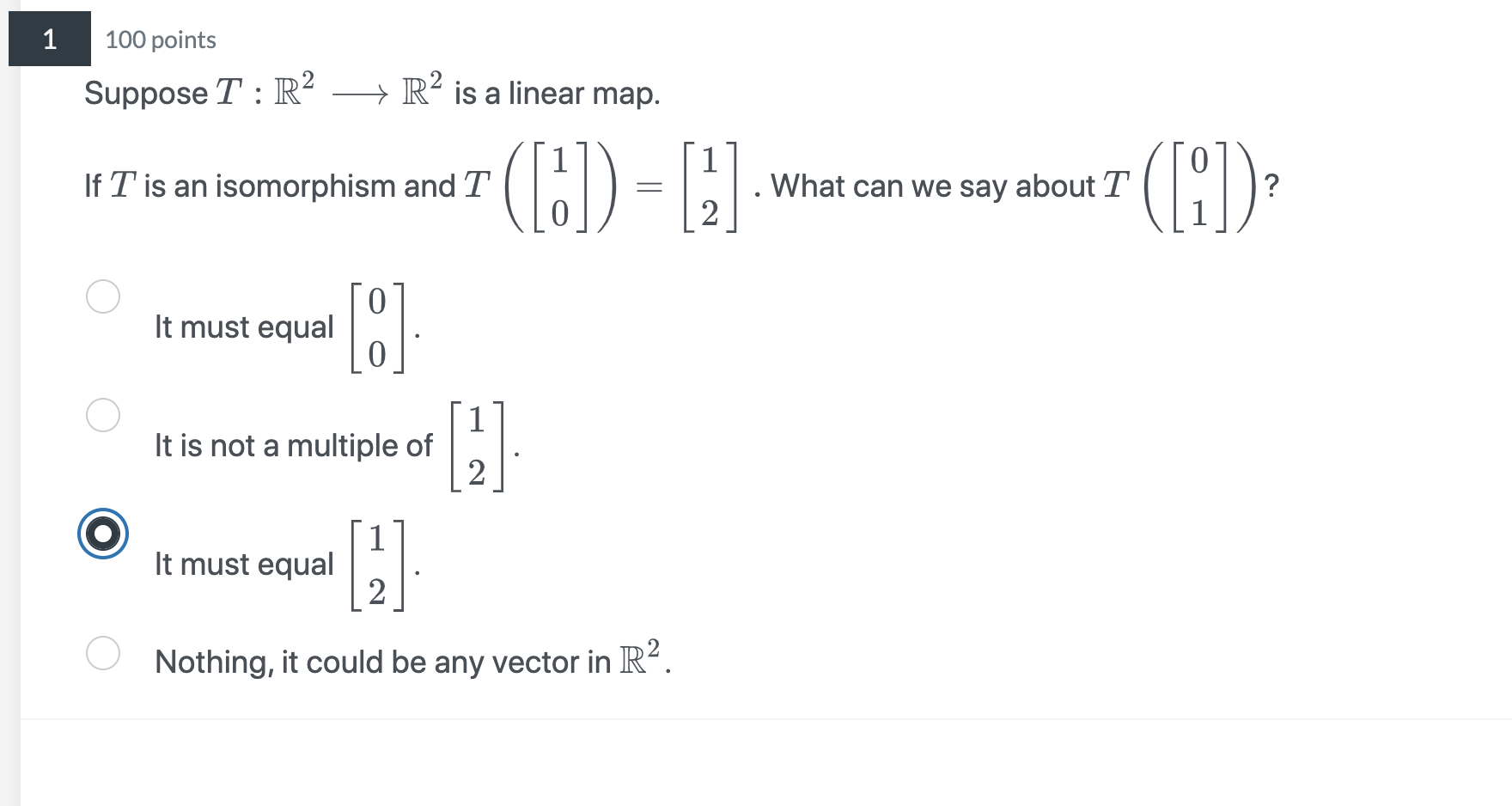Image resolution: width=1512 pixels, height=806 pixels.
Task: Click the answer text "It is not a multiple of"
Action: (x=293, y=445)
